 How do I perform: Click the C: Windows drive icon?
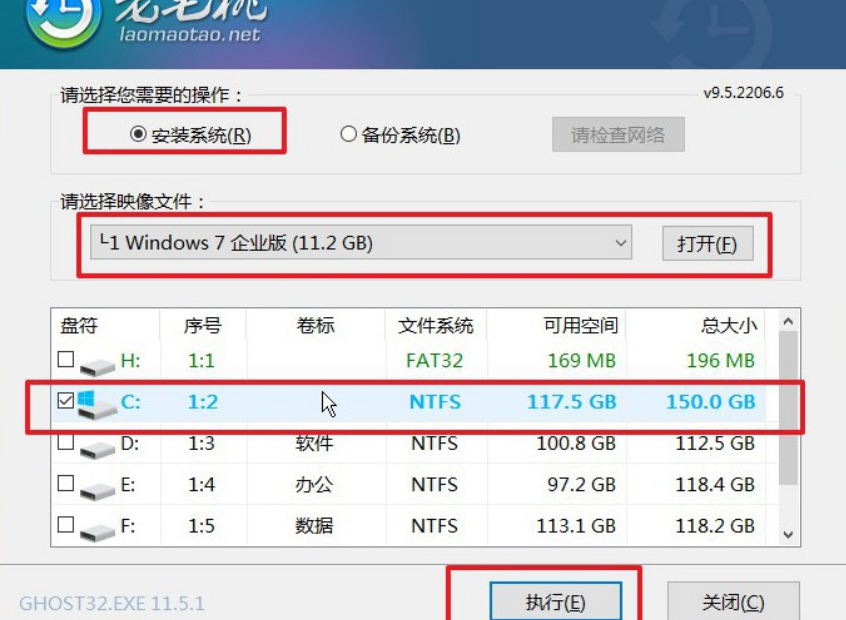coord(96,405)
